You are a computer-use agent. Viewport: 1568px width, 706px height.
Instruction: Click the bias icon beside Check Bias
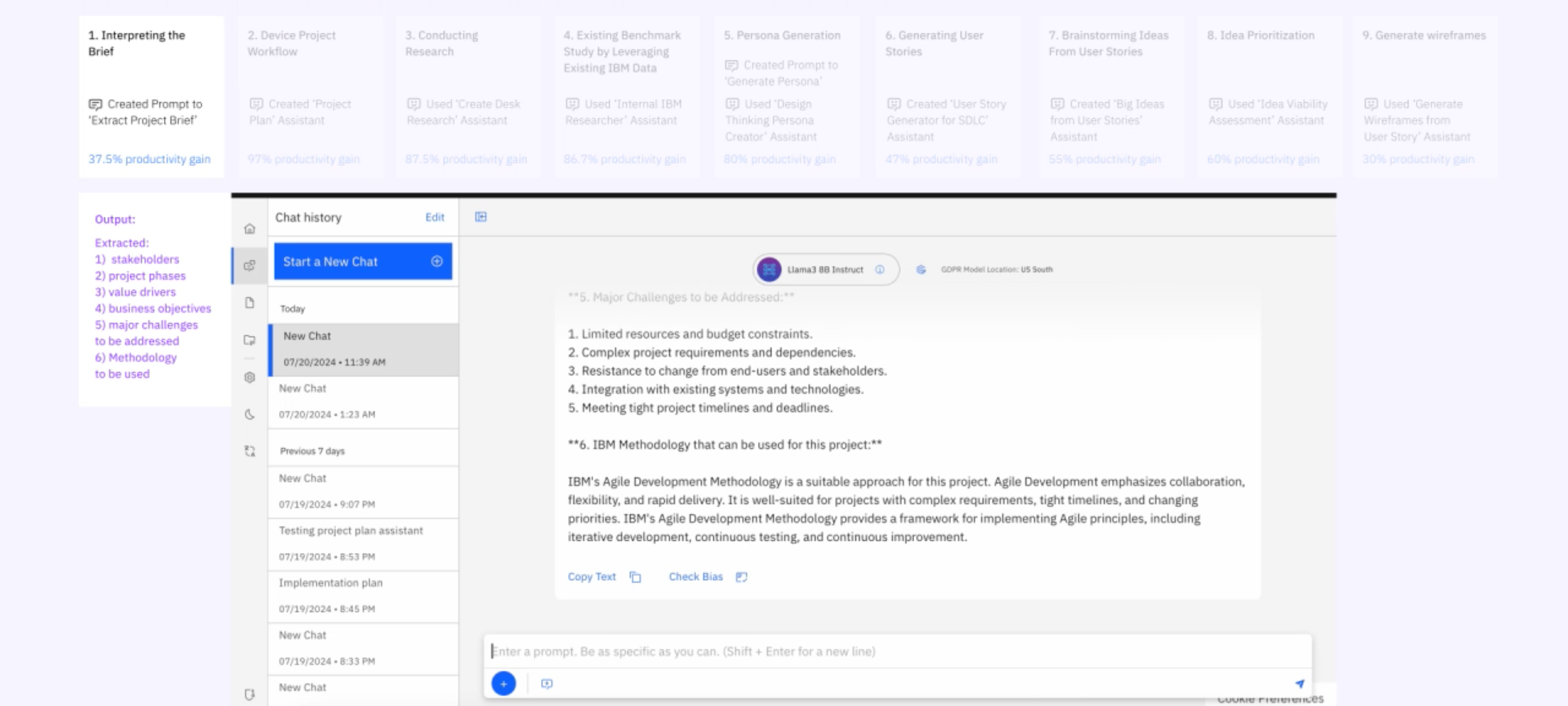pyautogui.click(x=742, y=577)
